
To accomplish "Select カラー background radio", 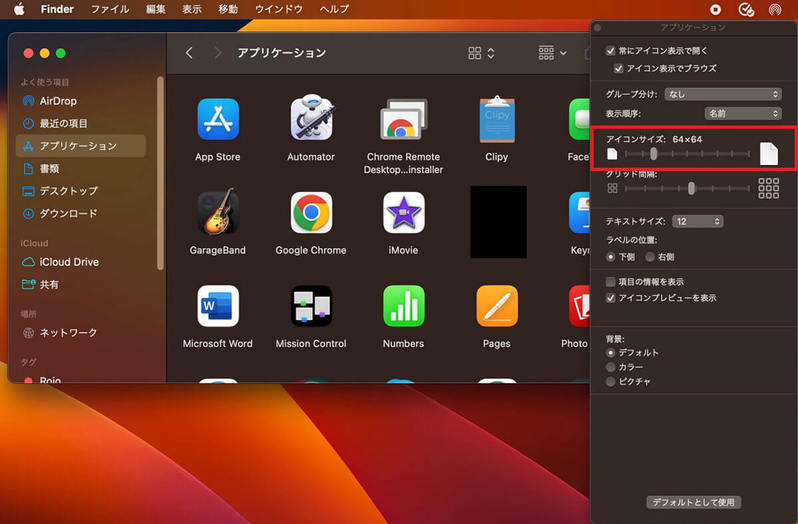I will pos(611,367).
